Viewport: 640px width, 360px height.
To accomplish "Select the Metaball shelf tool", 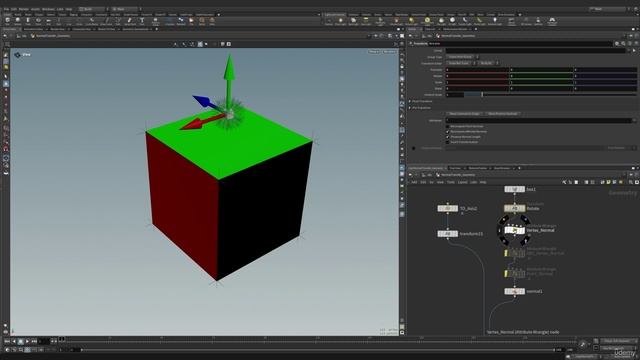I will (181, 21).
